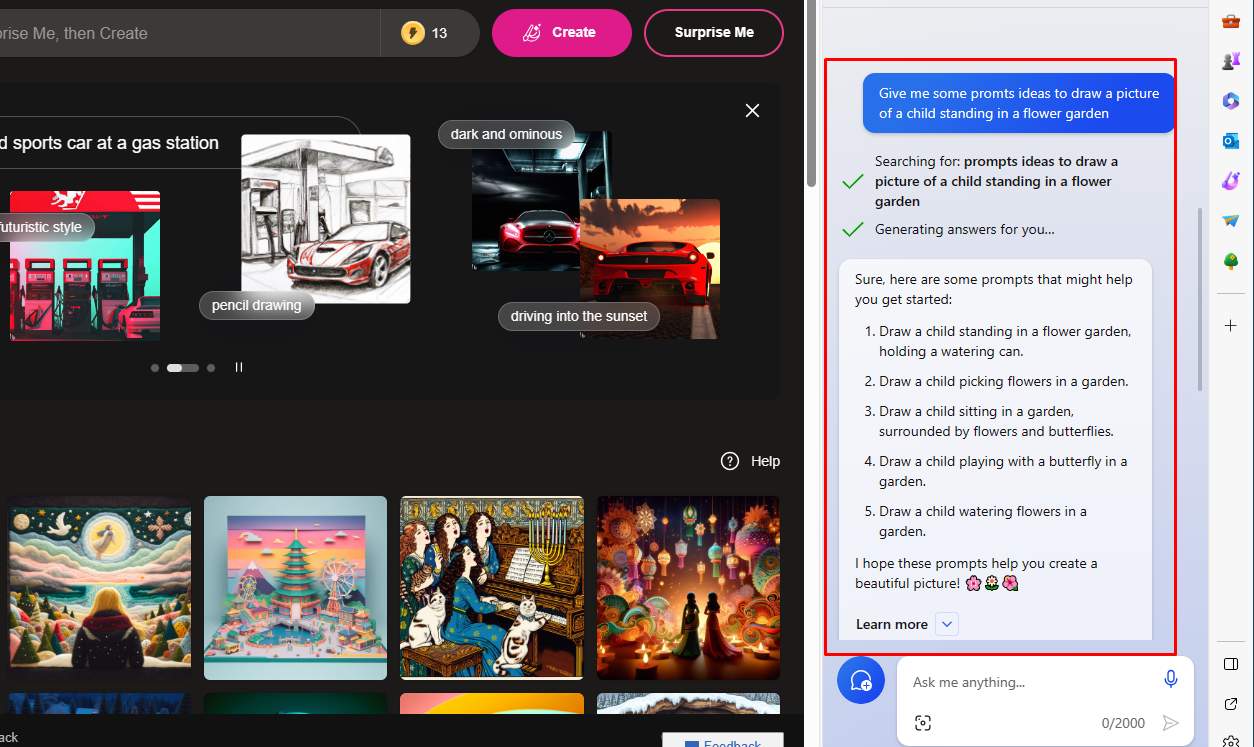Select the 'futuristic style' tag
The width and height of the screenshot is (1254, 747).
pos(45,227)
